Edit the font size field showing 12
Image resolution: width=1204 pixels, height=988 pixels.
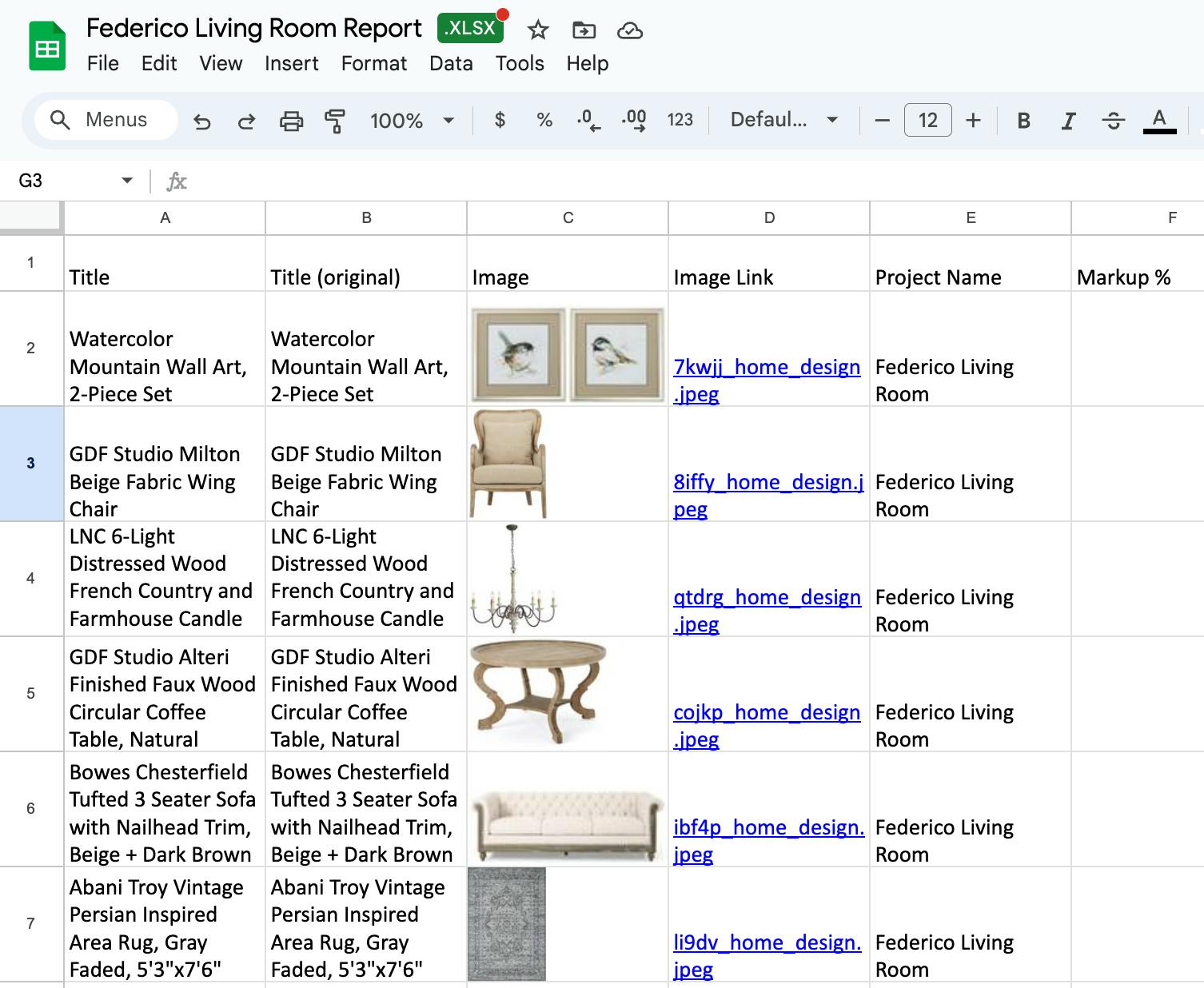[927, 121]
